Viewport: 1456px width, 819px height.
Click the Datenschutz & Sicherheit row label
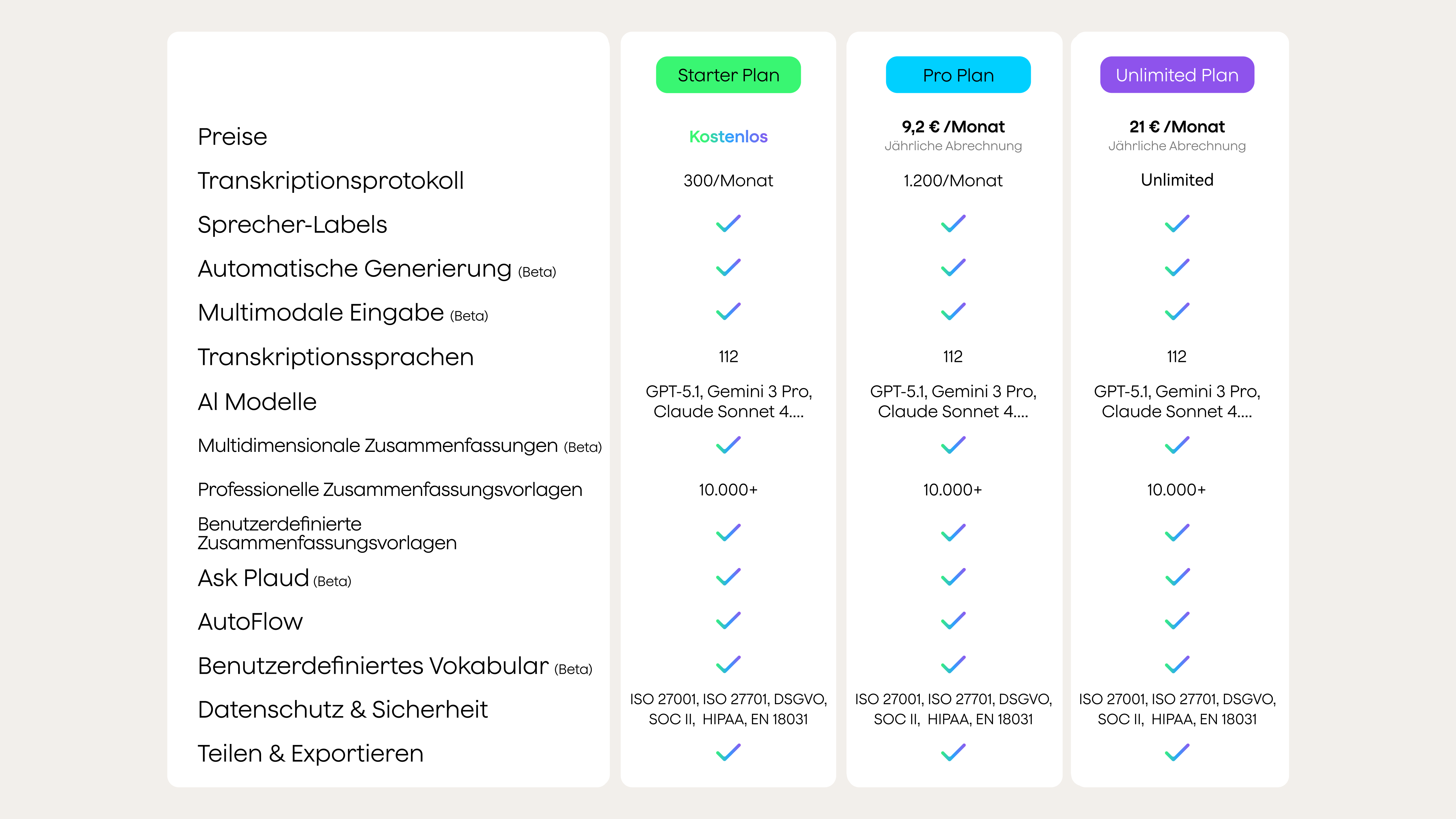click(343, 709)
